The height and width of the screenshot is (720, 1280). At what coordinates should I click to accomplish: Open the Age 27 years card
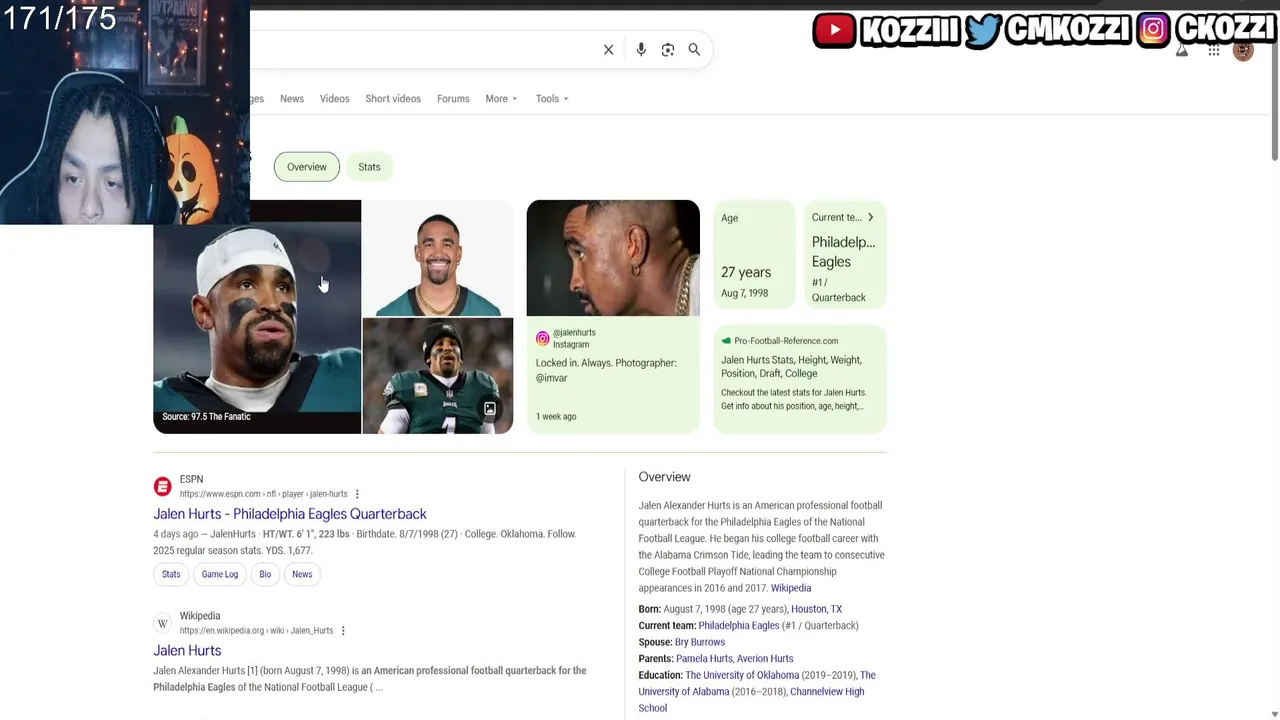(754, 254)
